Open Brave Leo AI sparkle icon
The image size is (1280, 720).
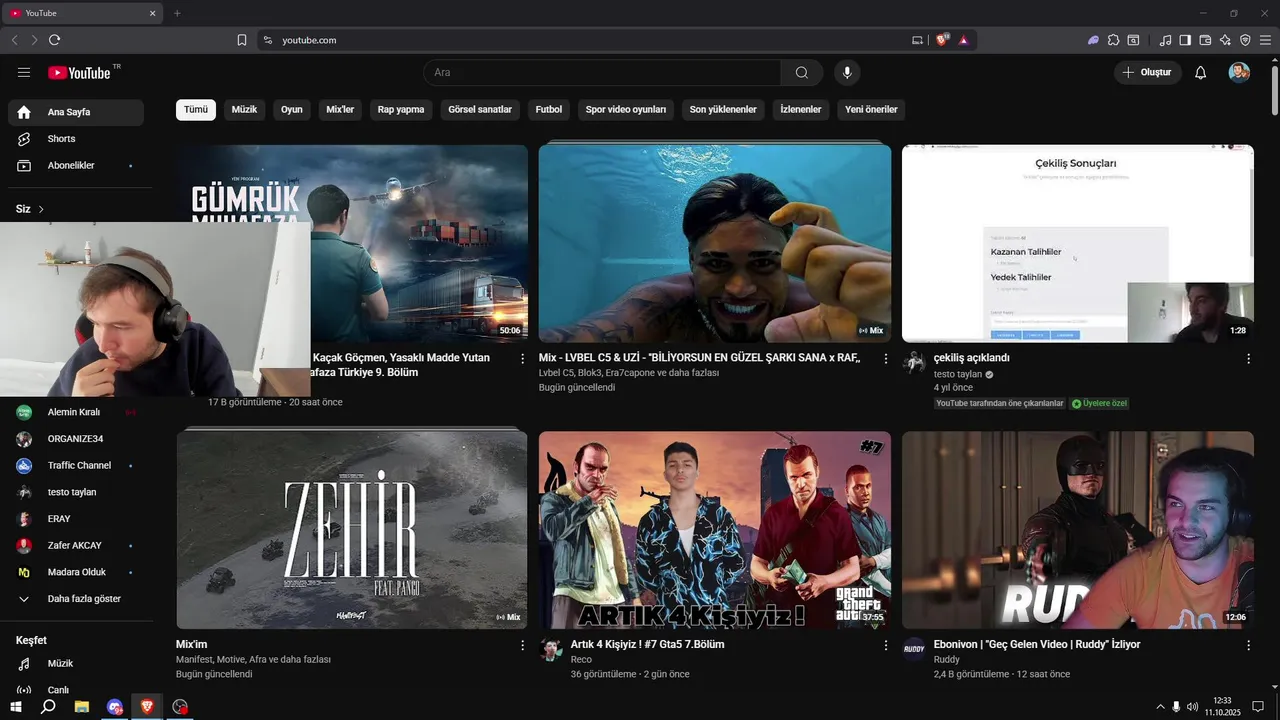point(1225,40)
